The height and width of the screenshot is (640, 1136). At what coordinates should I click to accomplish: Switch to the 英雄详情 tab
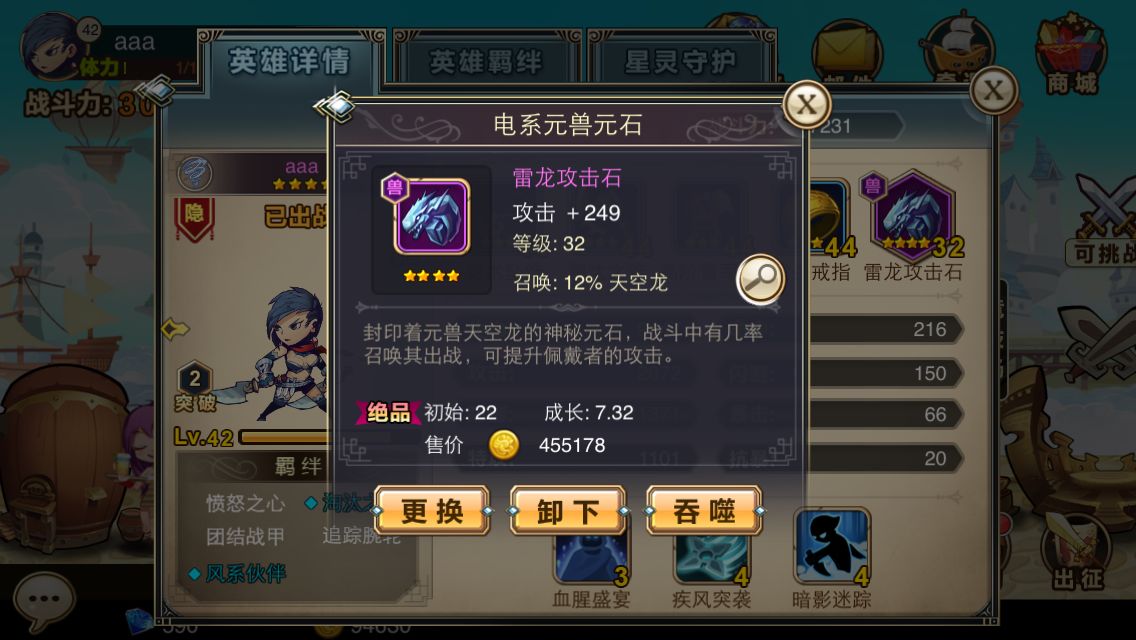click(290, 62)
